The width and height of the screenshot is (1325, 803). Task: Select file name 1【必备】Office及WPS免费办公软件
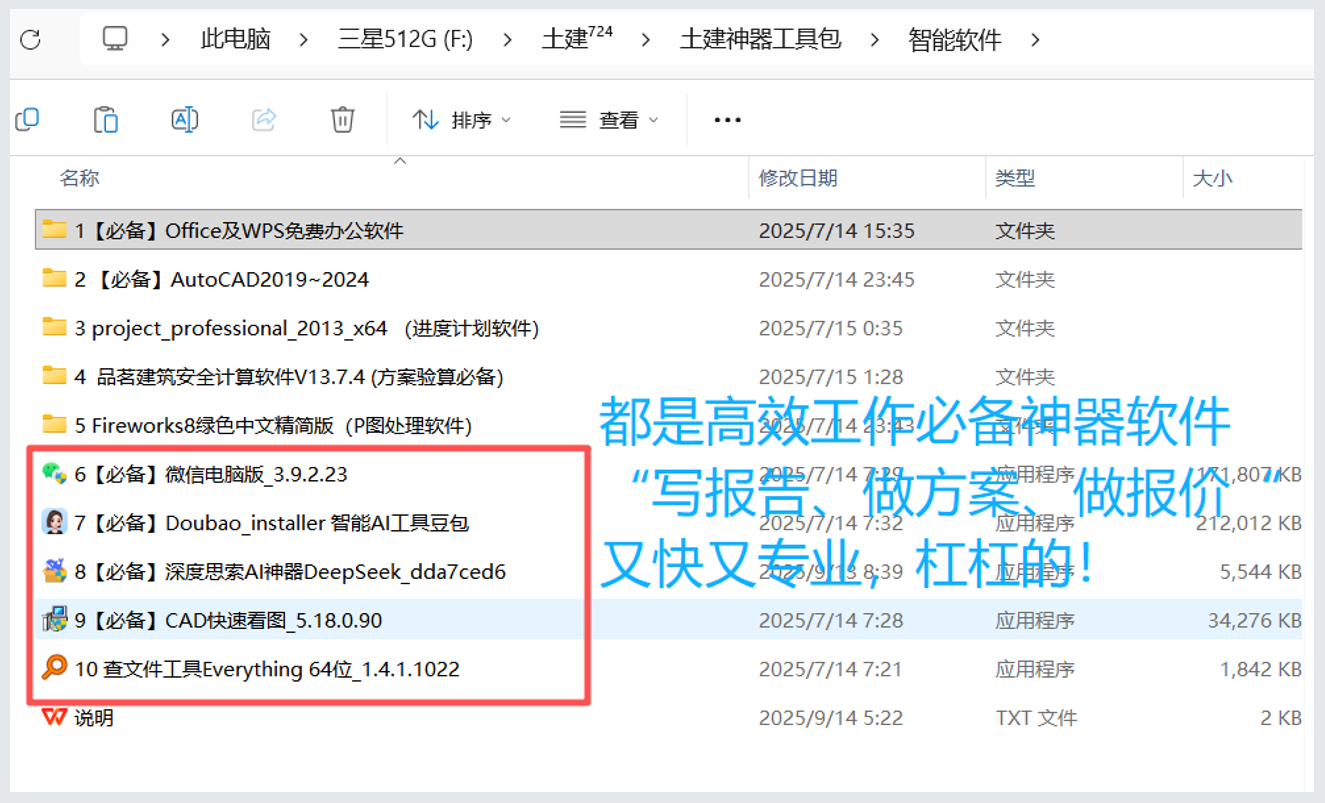239,230
